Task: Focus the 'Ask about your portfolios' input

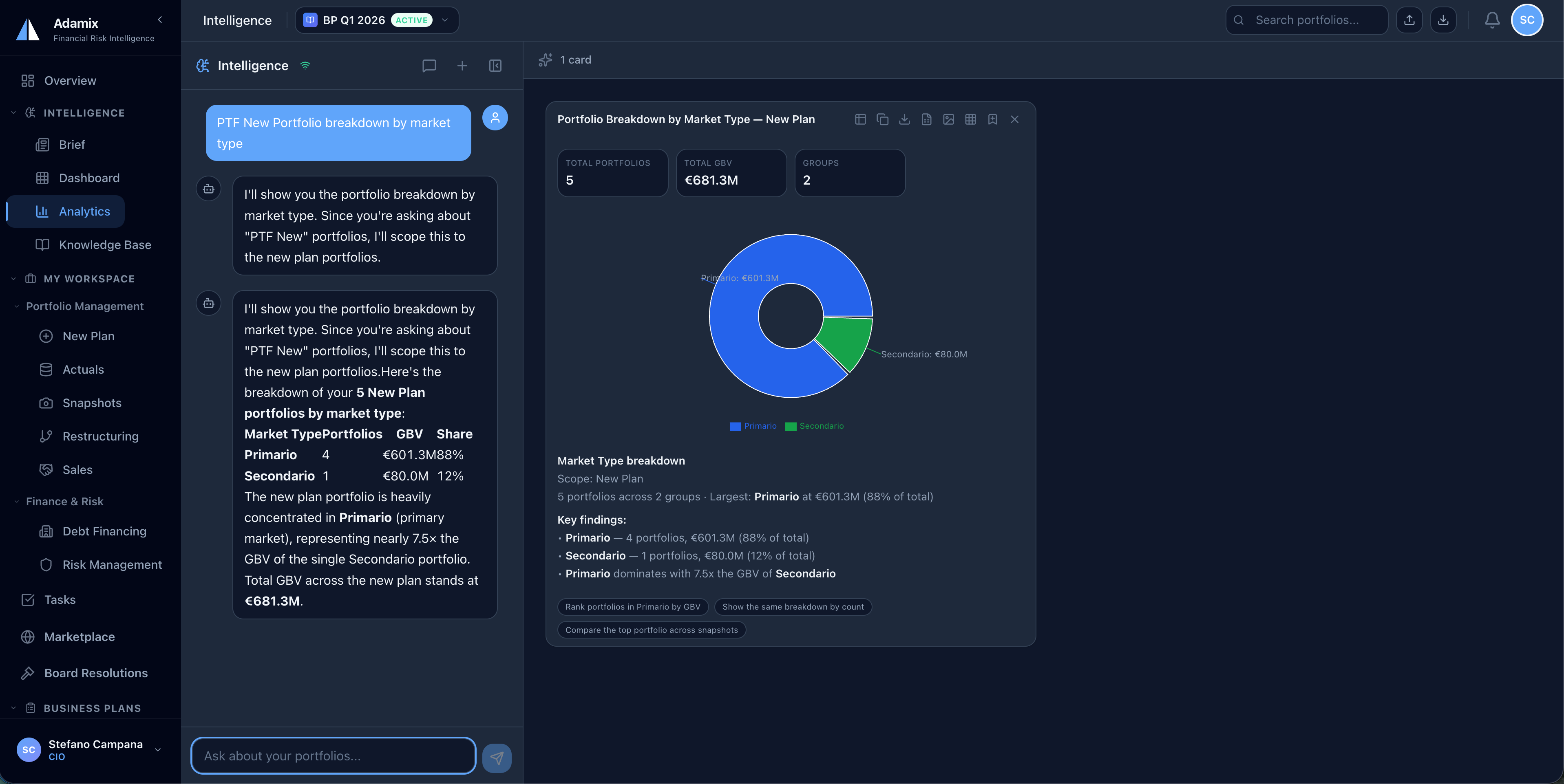Action: point(333,756)
